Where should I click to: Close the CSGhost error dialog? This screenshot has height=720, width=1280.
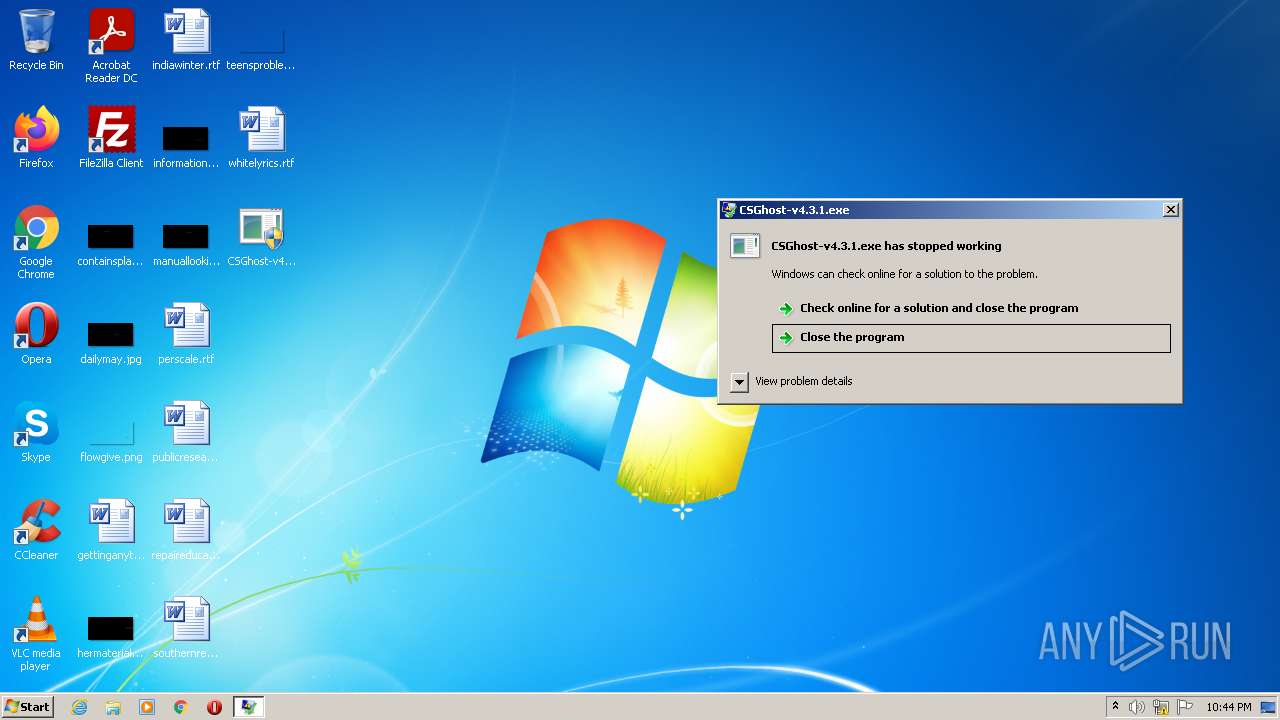(1171, 210)
